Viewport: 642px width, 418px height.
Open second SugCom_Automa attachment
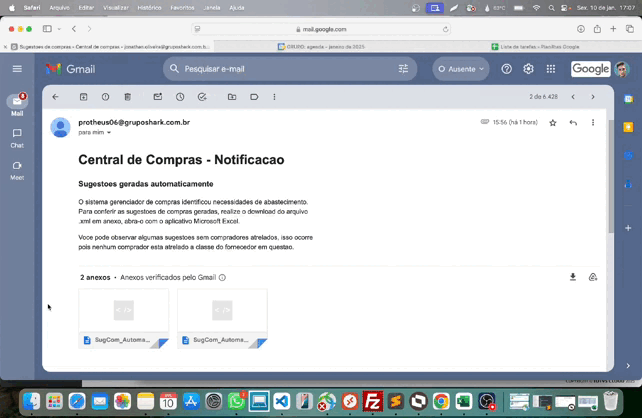click(222, 319)
